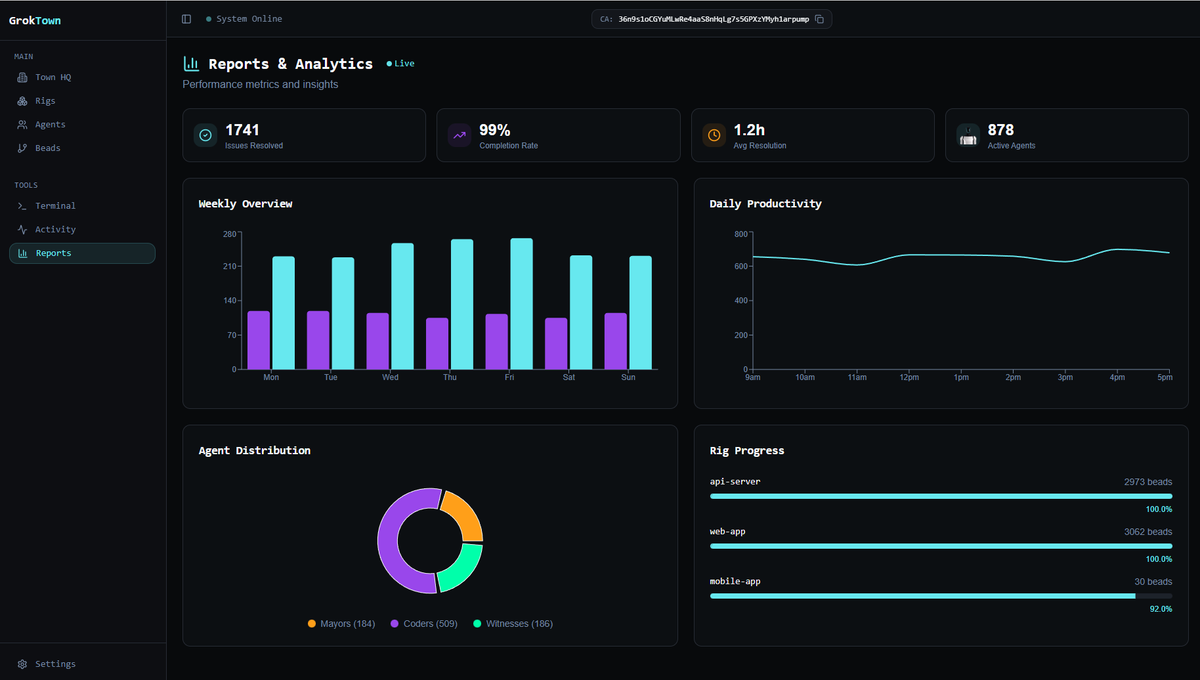Image resolution: width=1200 pixels, height=680 pixels.
Task: Click the 12pm axis label
Action: pos(909,377)
